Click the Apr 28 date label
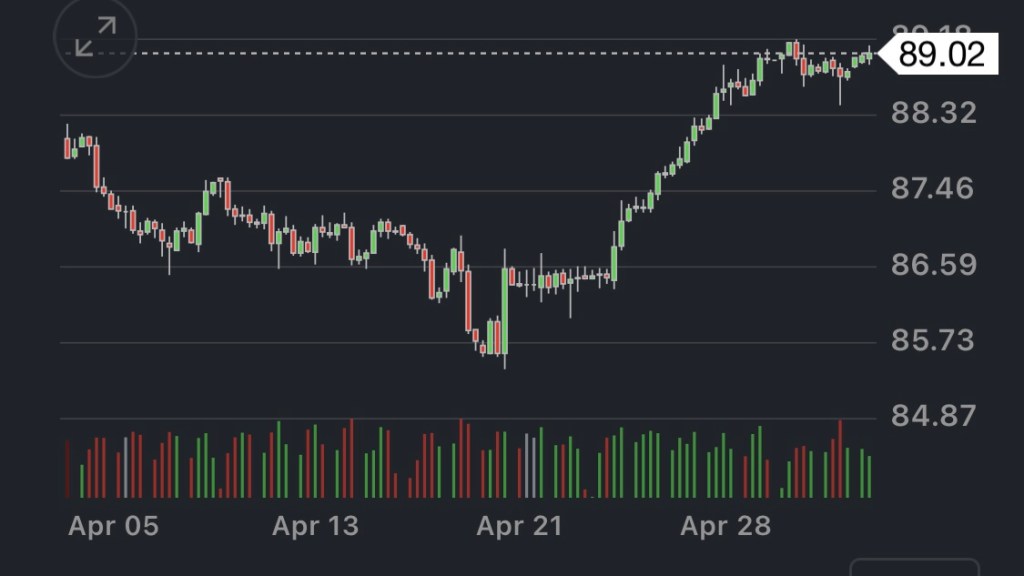This screenshot has width=1024, height=576. point(725,526)
